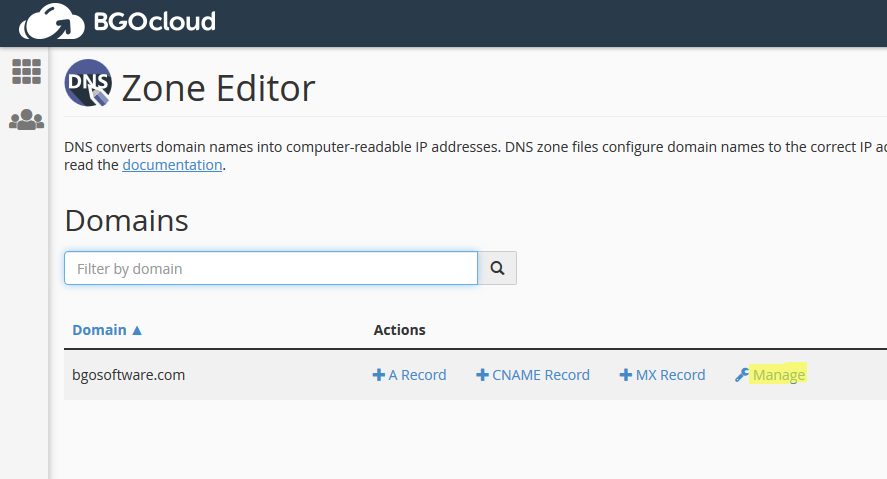This screenshot has width=887, height=479.
Task: Click the magnifier search button
Action: (497, 268)
